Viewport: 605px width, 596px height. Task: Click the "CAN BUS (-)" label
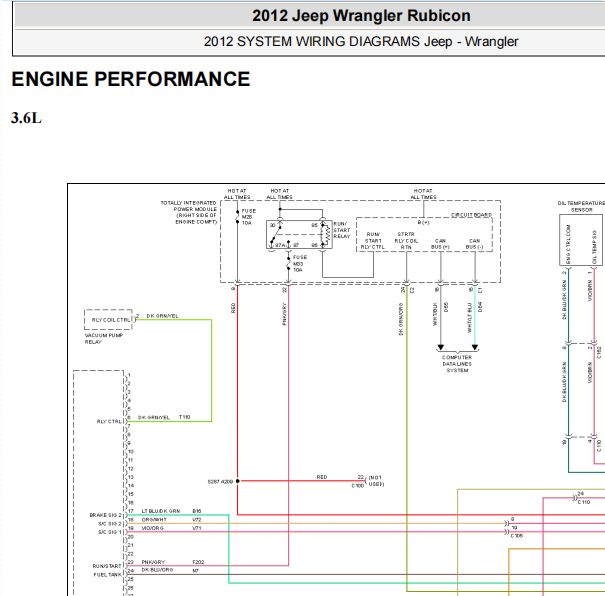tap(474, 244)
